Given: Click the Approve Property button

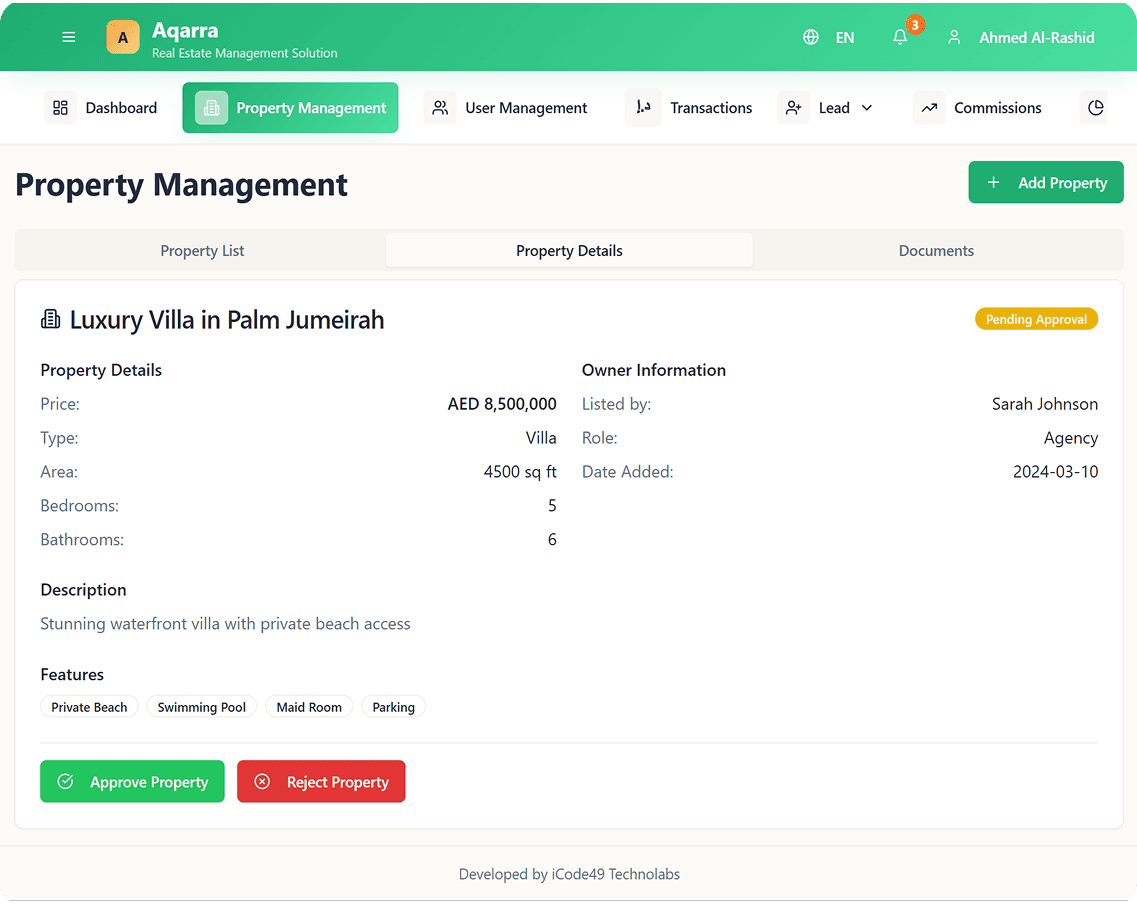Looking at the screenshot, I should (132, 781).
